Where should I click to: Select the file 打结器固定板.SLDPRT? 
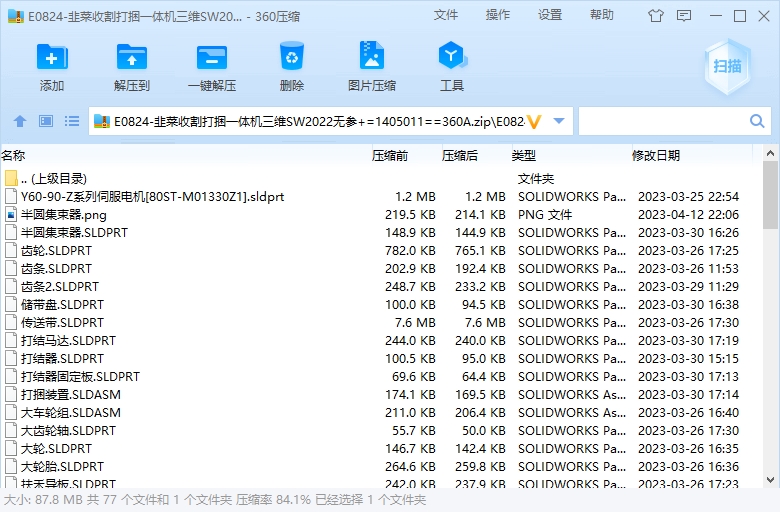click(381, 377)
